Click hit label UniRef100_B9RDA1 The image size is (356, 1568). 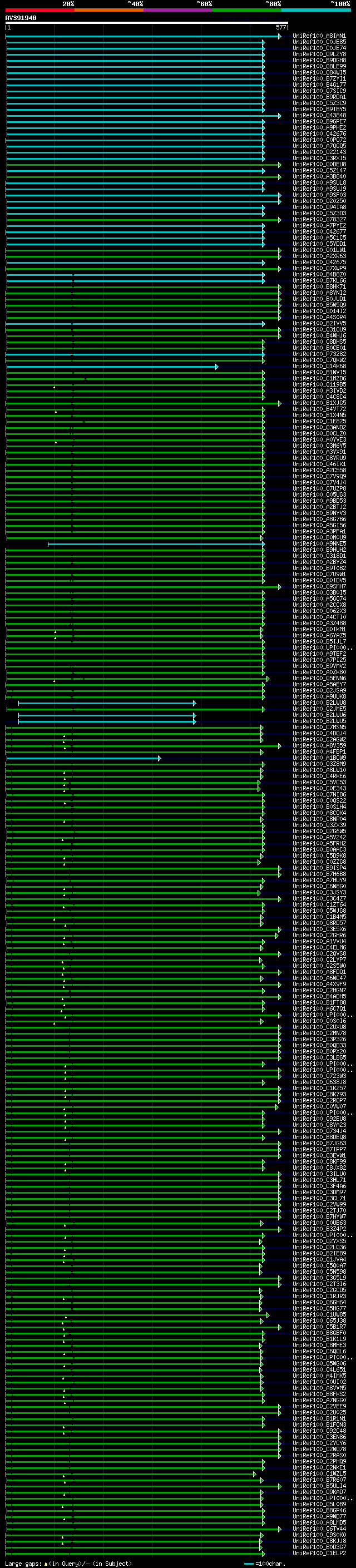319,97
